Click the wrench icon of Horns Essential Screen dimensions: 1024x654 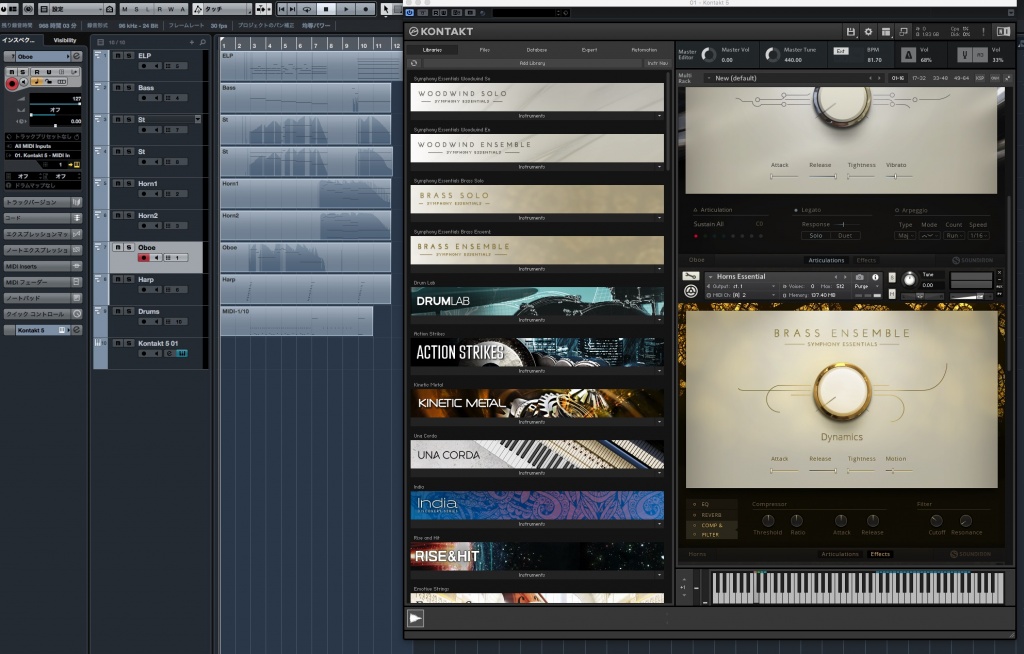[x=690, y=276]
